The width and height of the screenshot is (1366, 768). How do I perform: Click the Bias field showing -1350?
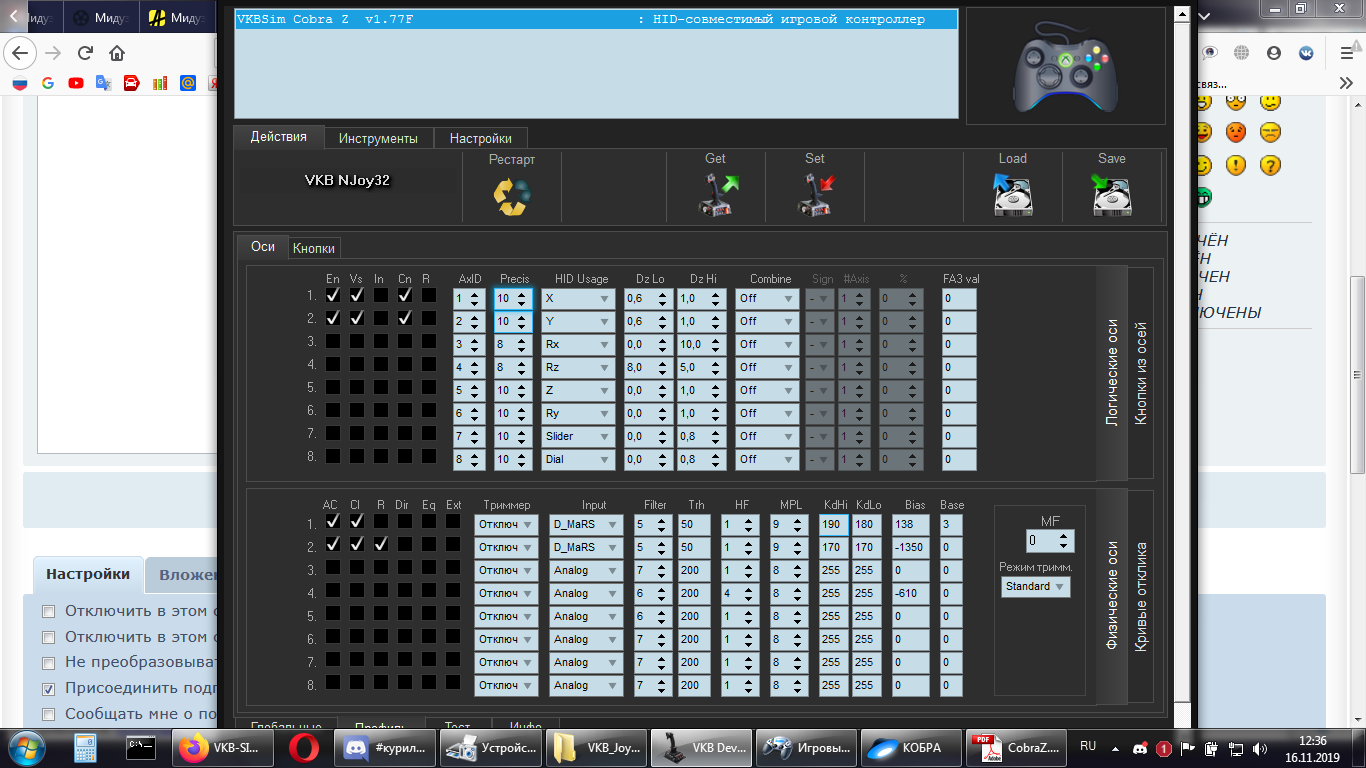911,548
